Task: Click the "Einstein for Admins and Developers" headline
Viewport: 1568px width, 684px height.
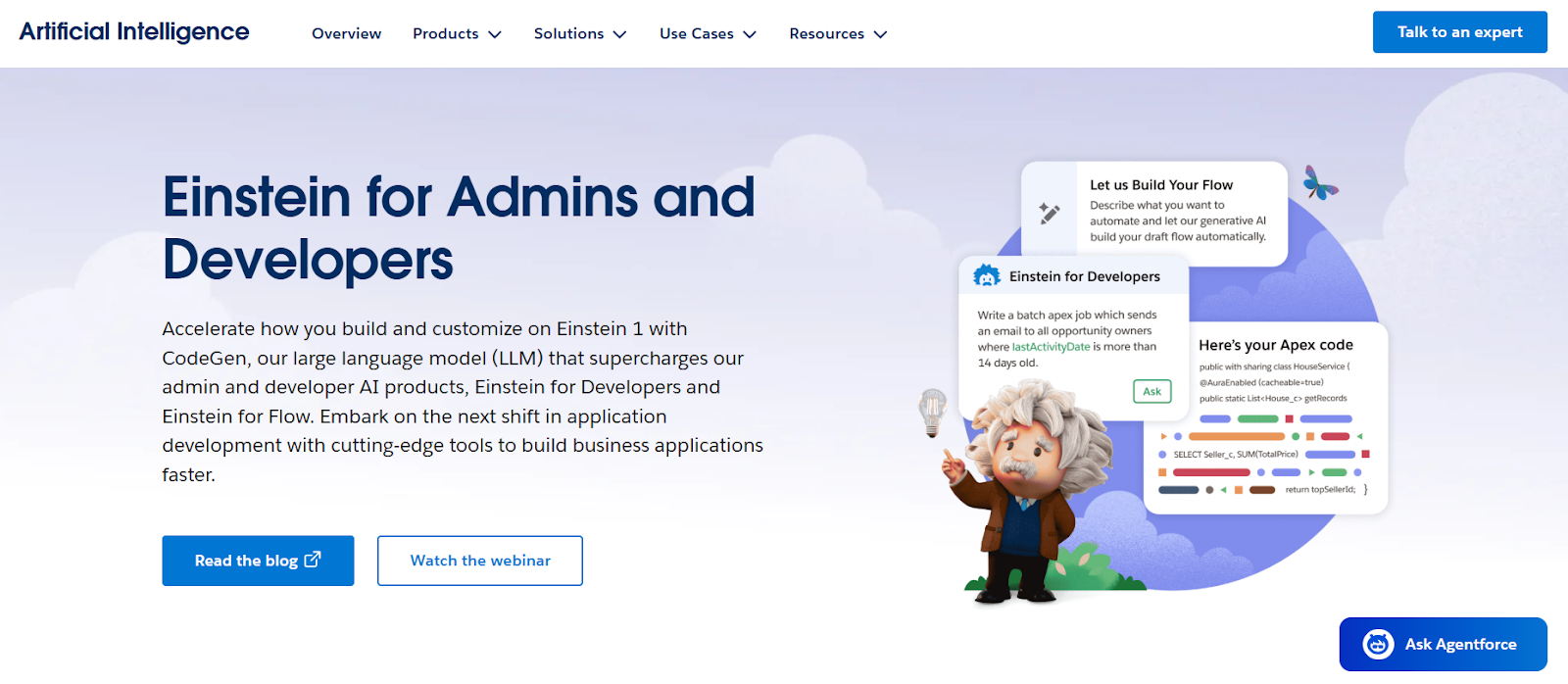Action: [459, 227]
